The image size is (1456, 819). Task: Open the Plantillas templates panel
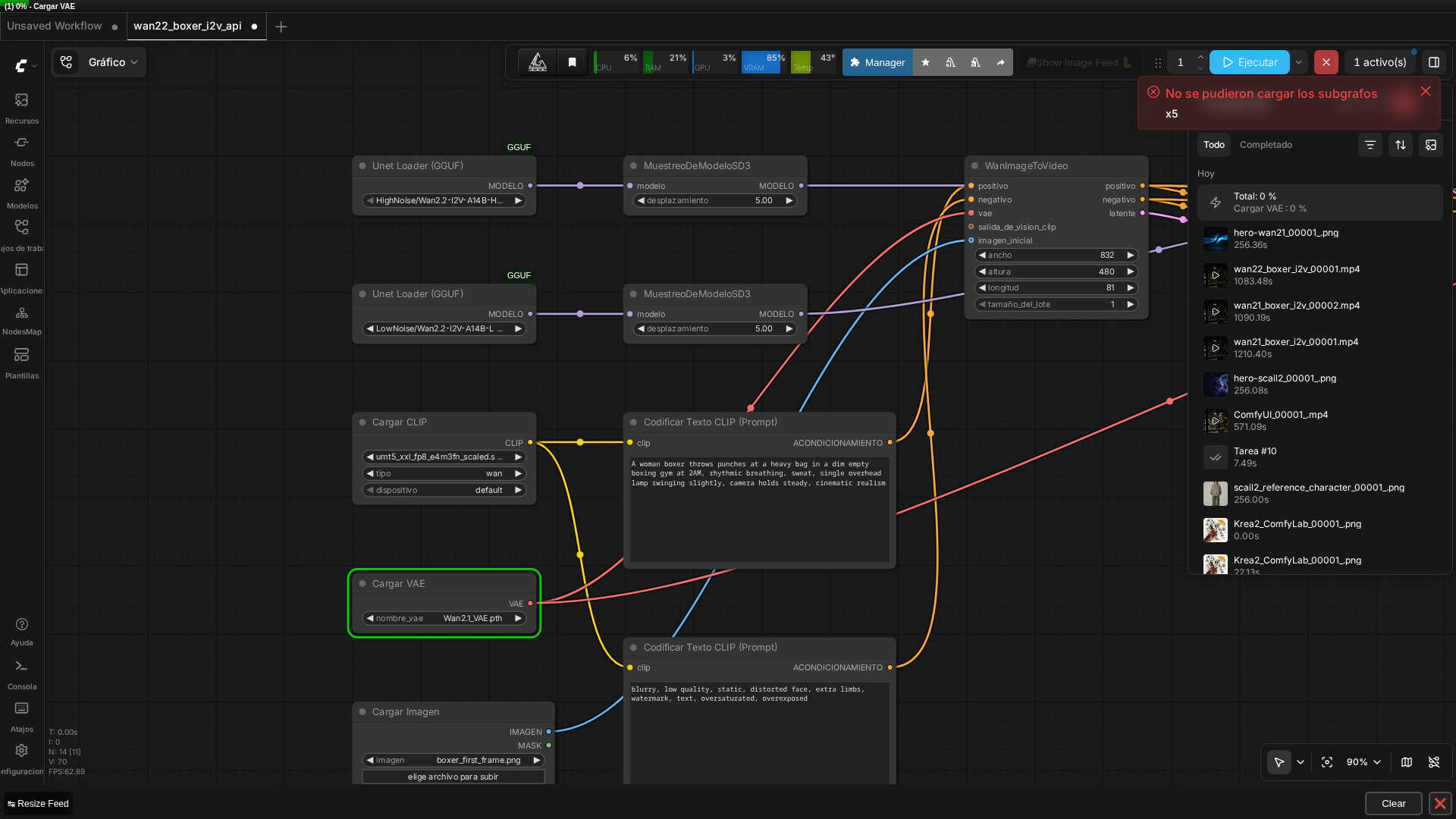21,362
